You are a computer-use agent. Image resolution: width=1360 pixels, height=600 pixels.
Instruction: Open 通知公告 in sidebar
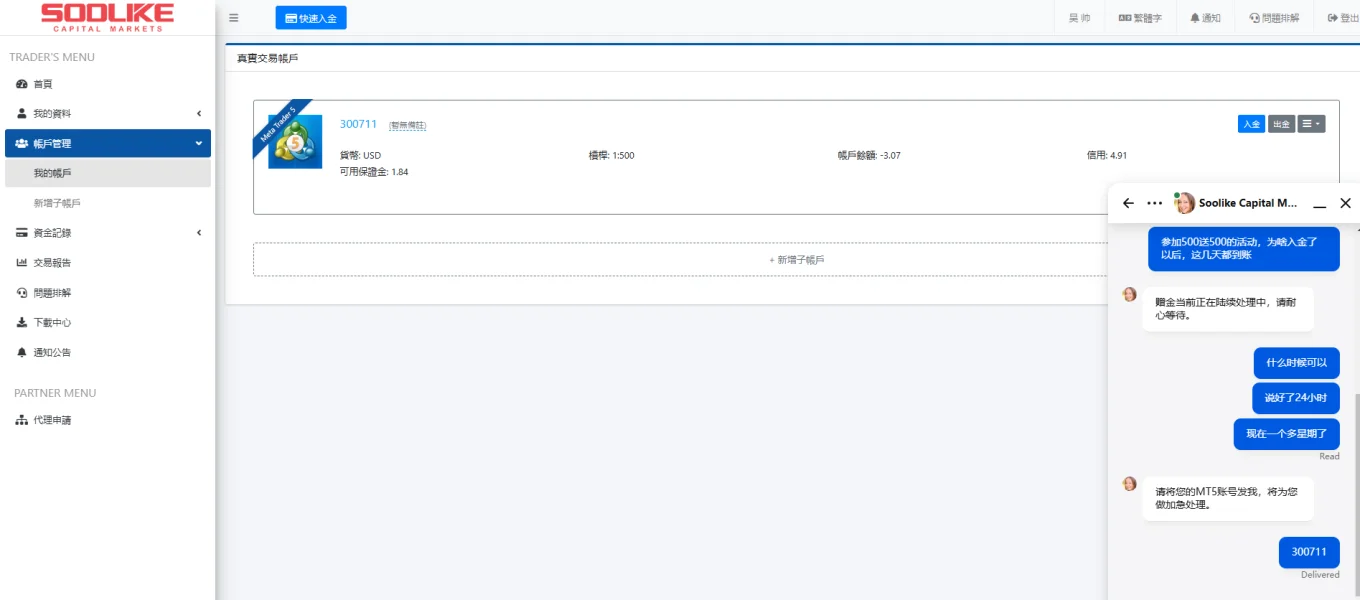[x=52, y=353]
